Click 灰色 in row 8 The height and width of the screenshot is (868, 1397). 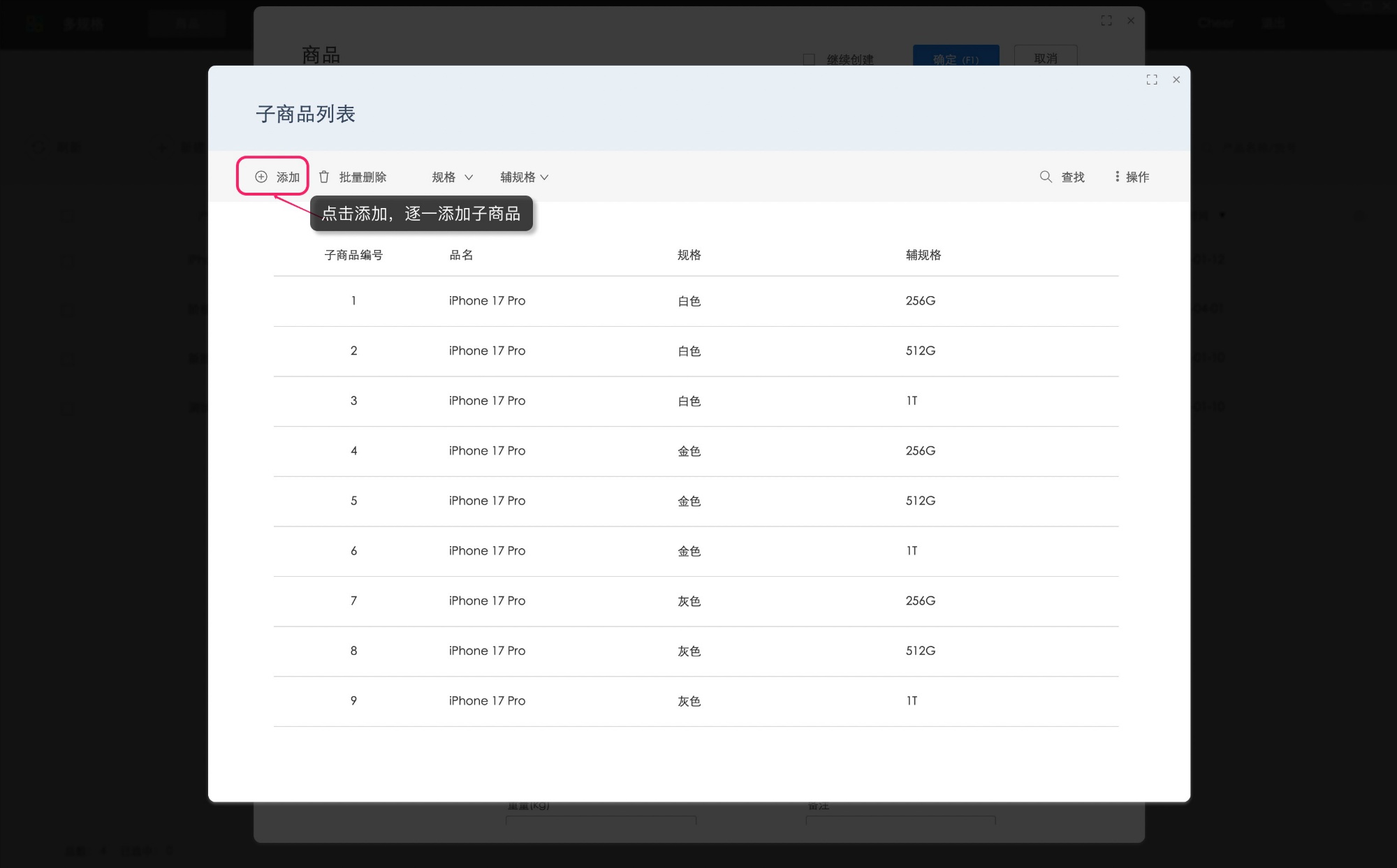[689, 651]
